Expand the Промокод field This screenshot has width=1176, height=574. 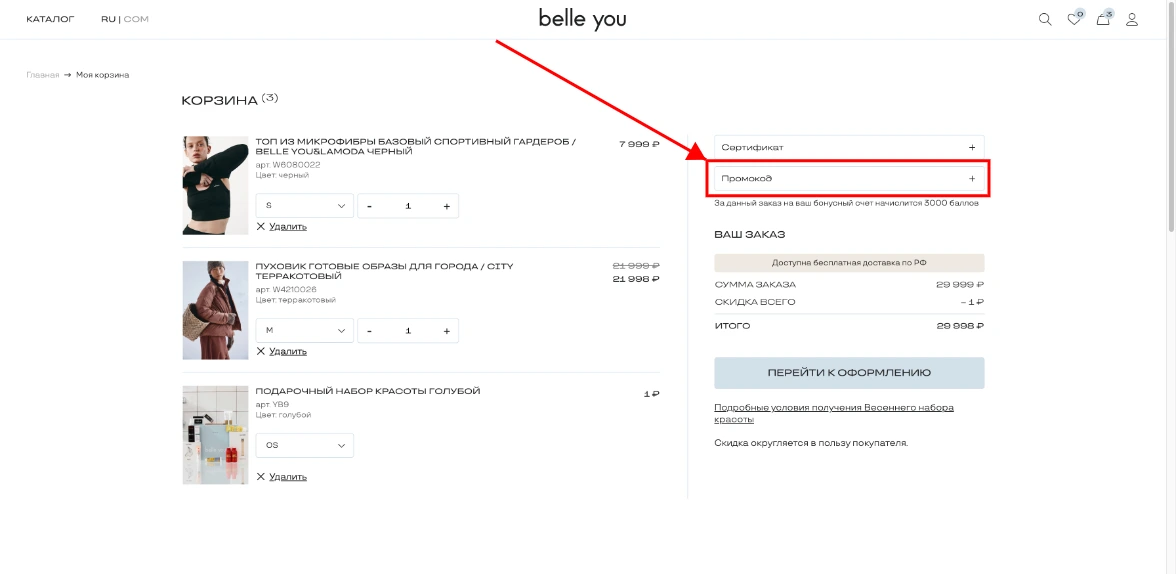point(849,179)
